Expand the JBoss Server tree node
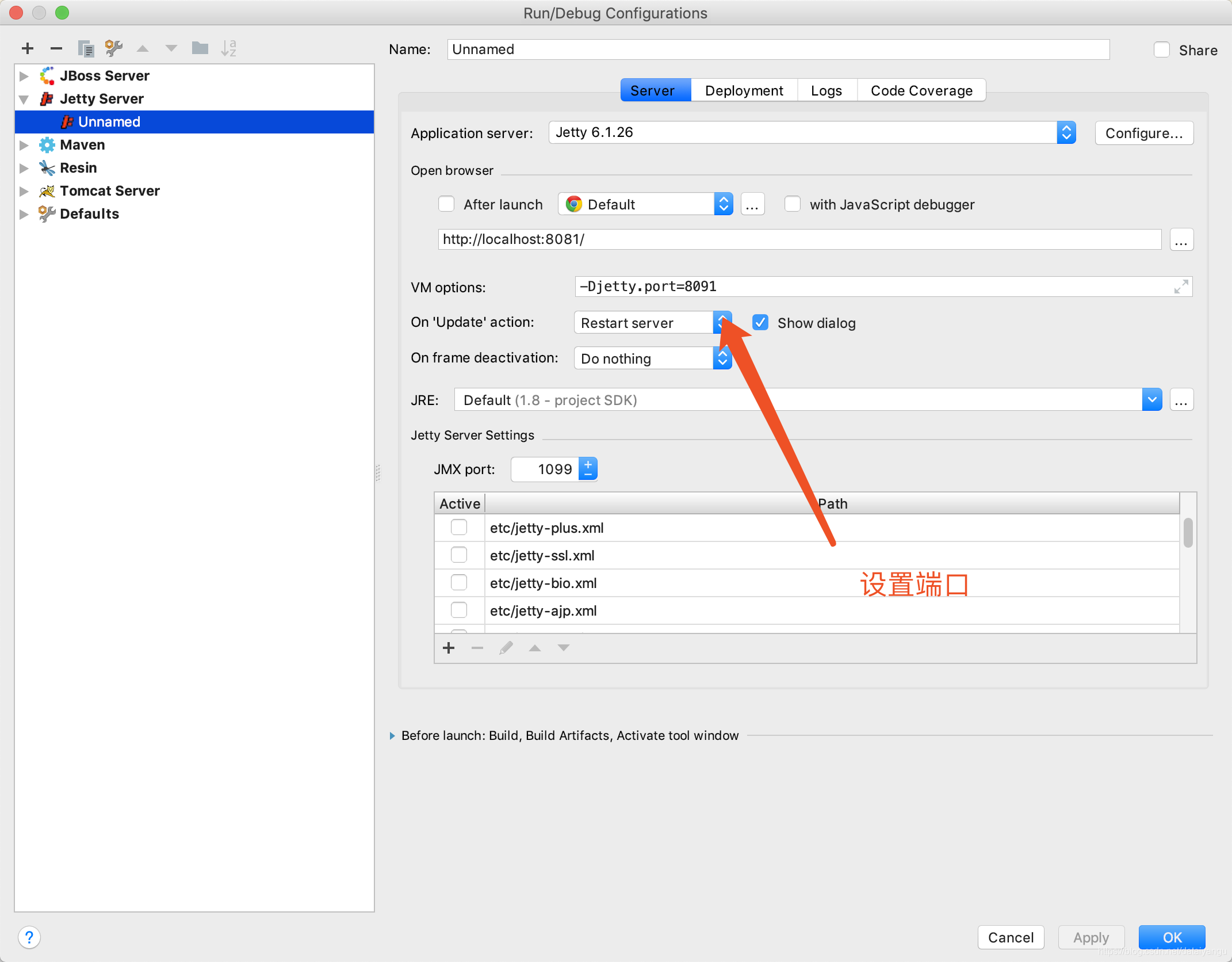 click(24, 76)
